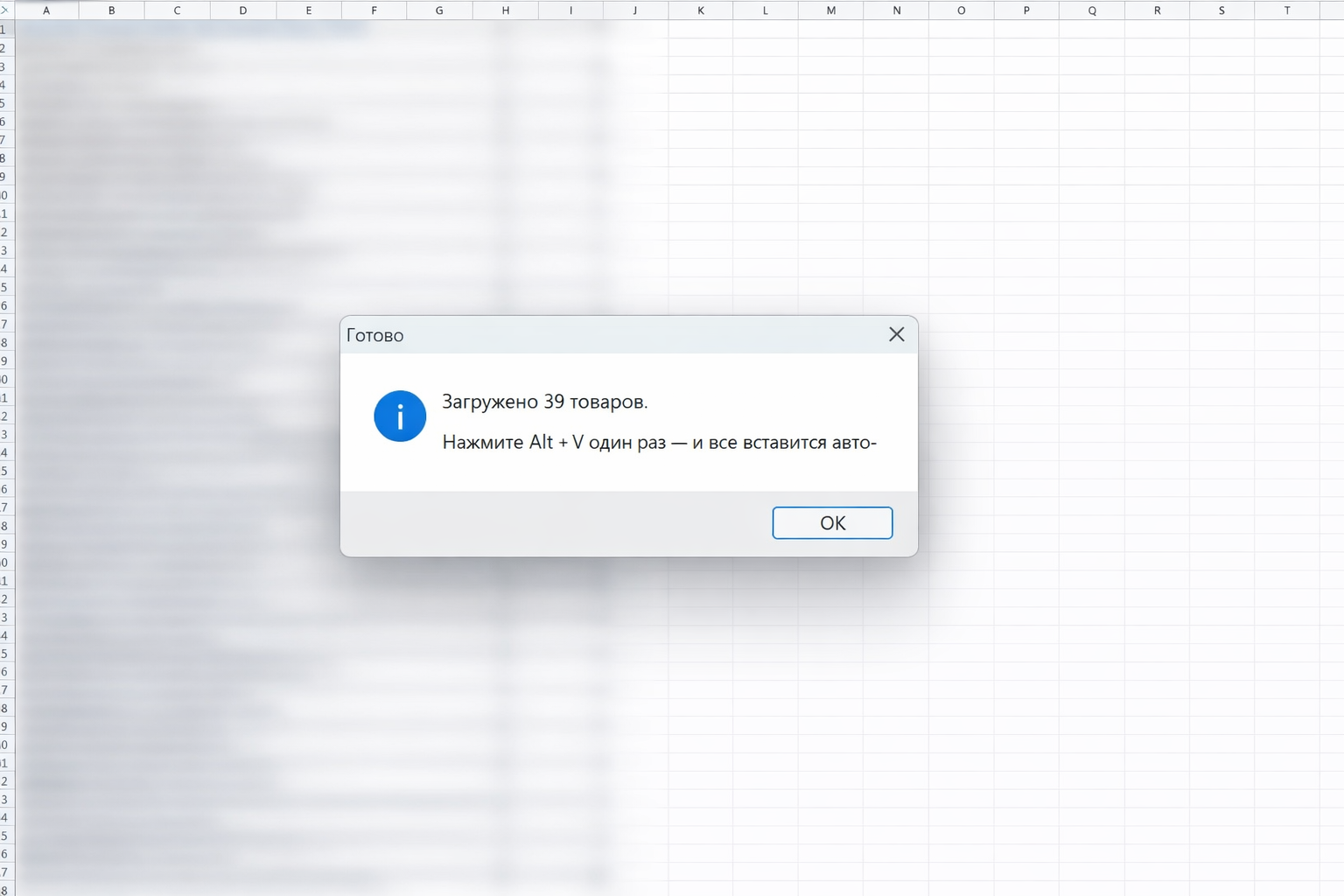Select column S header
The image size is (1344, 896).
point(1222,10)
